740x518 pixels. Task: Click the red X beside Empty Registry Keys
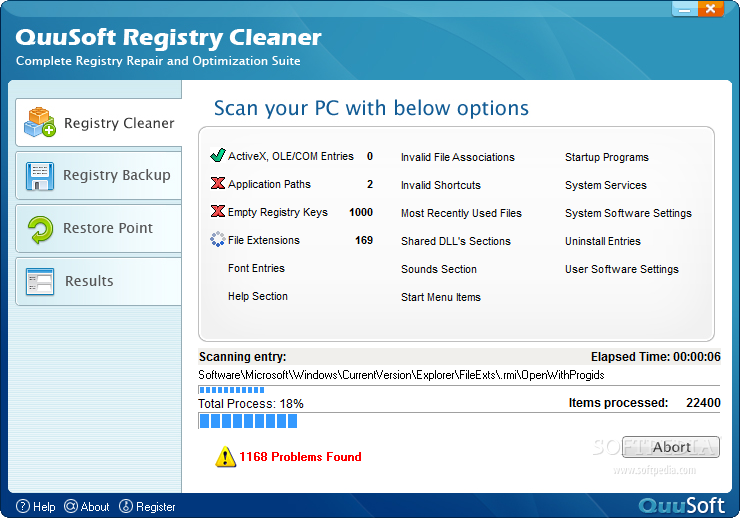point(218,211)
